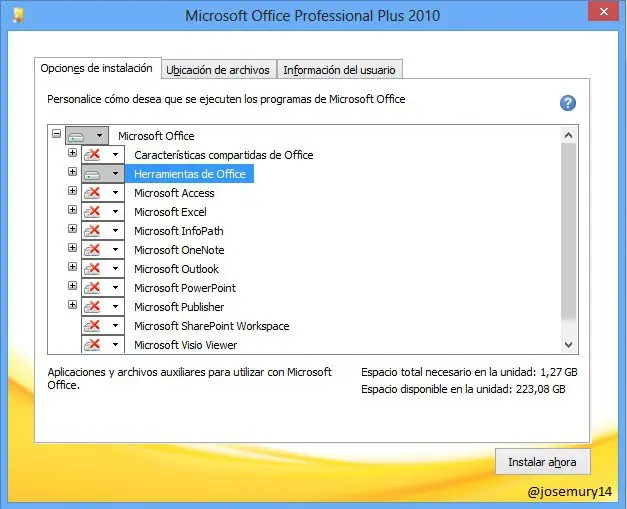Expand the Microsoft Excel node

[72, 210]
